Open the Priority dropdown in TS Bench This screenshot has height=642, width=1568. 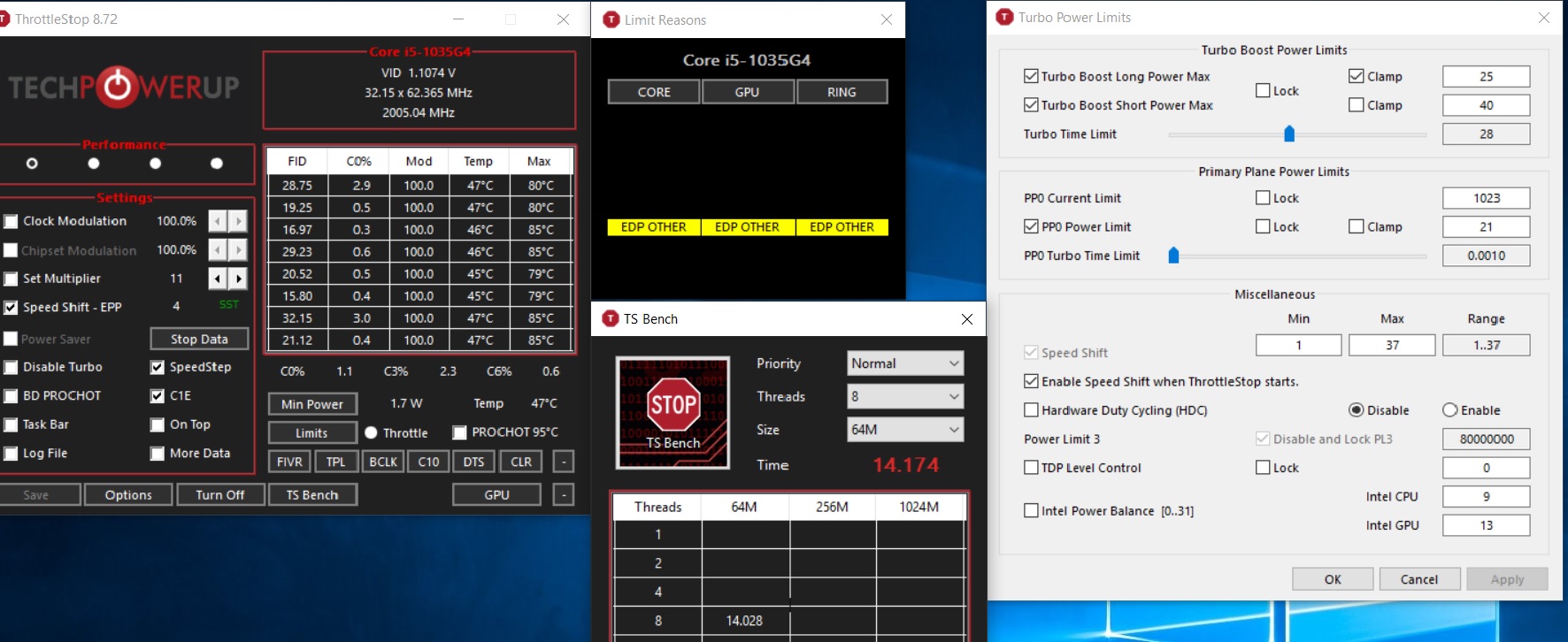click(905, 363)
